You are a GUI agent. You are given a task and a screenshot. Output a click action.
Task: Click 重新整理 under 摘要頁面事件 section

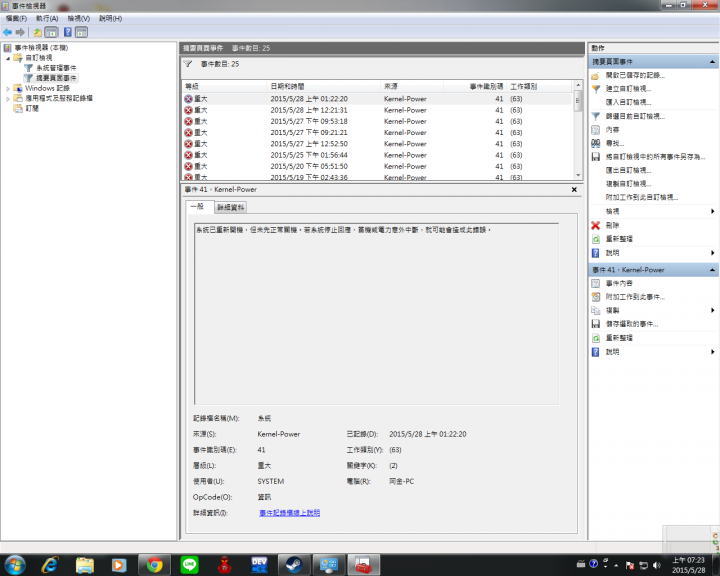pyautogui.click(x=619, y=239)
